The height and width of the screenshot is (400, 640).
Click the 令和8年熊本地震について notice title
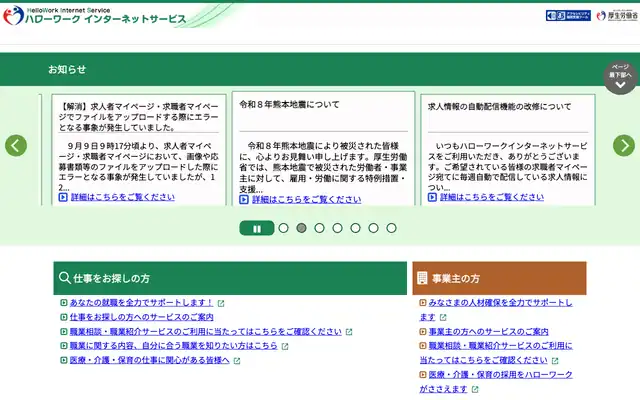pyautogui.click(x=289, y=104)
